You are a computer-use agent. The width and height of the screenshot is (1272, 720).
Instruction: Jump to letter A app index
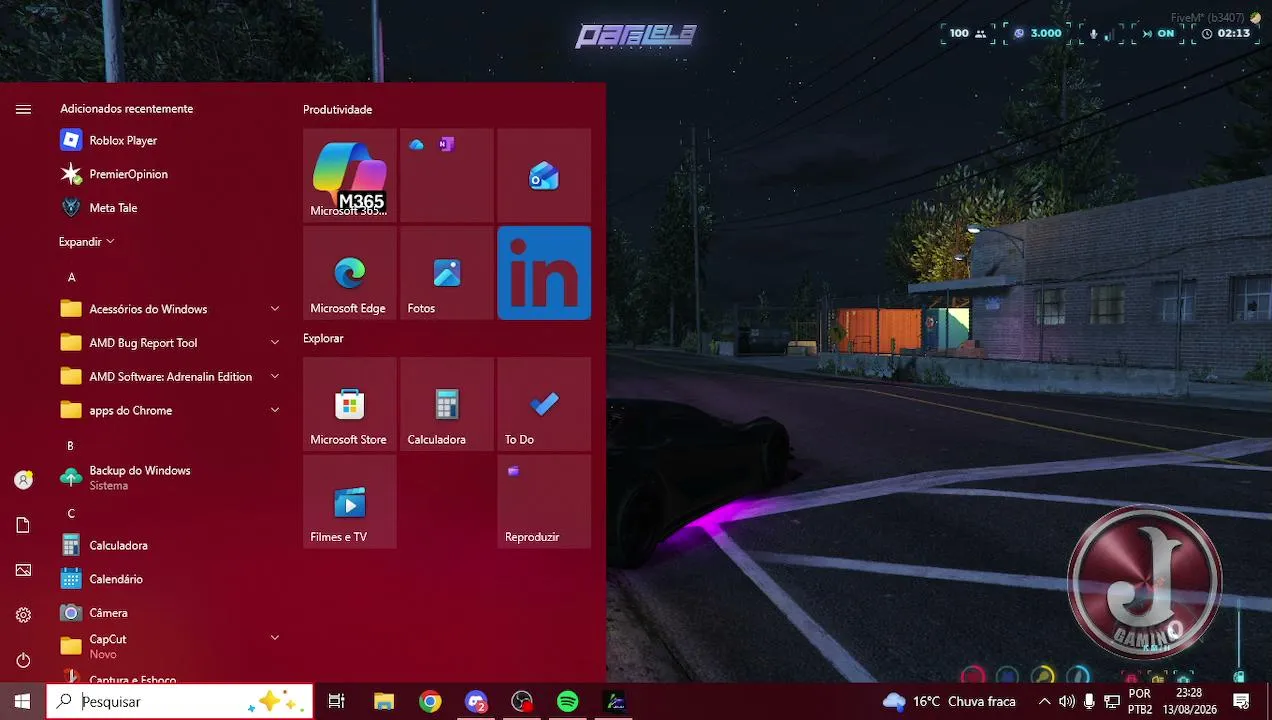(x=71, y=277)
